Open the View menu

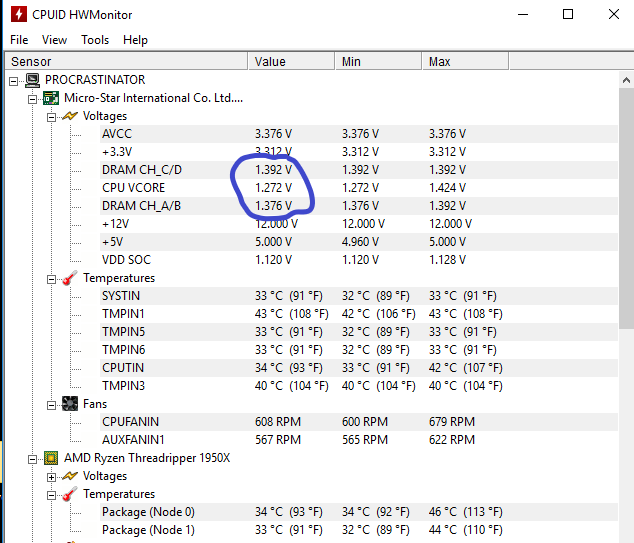tap(54, 40)
